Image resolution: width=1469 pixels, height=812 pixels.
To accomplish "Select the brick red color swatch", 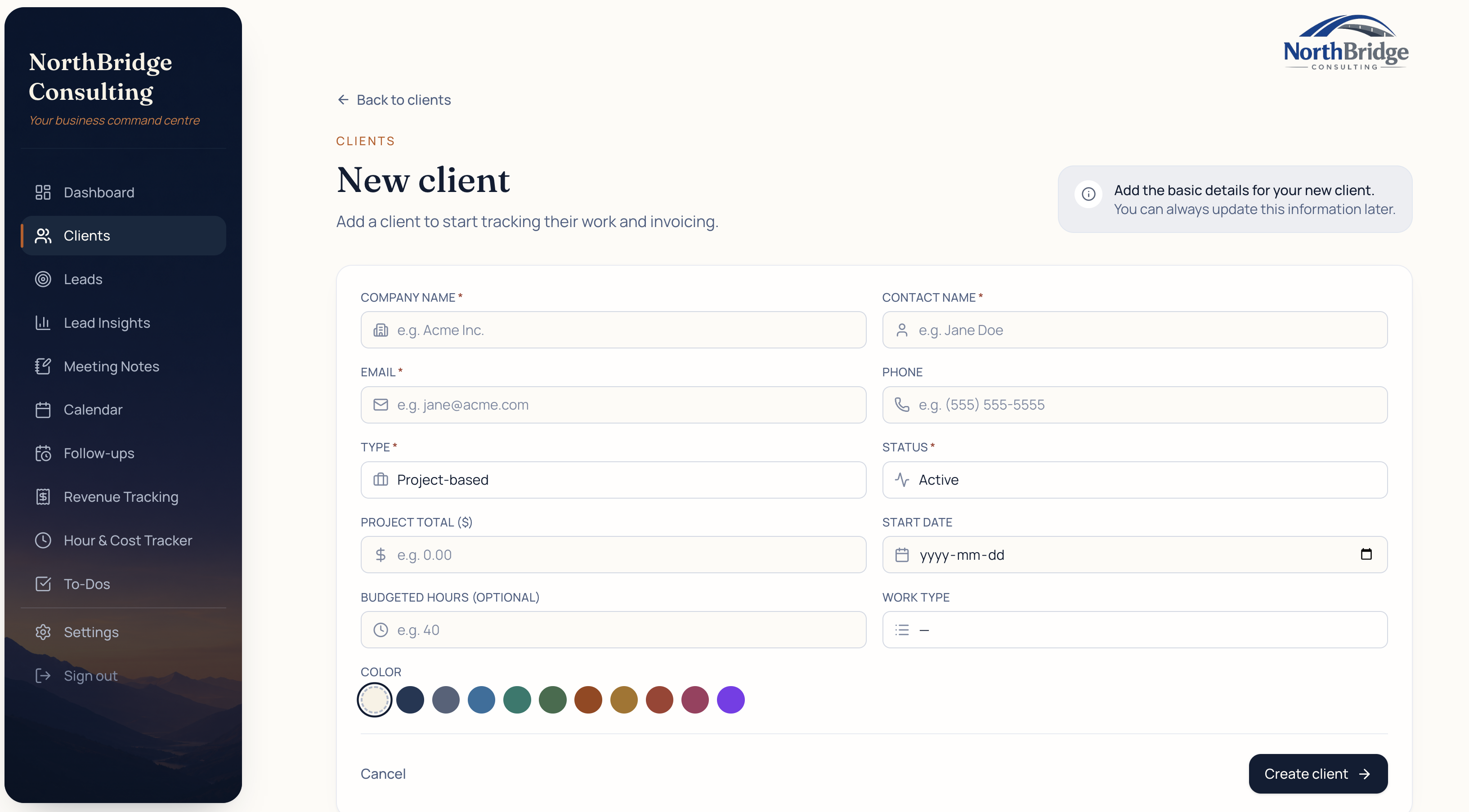I will (659, 700).
